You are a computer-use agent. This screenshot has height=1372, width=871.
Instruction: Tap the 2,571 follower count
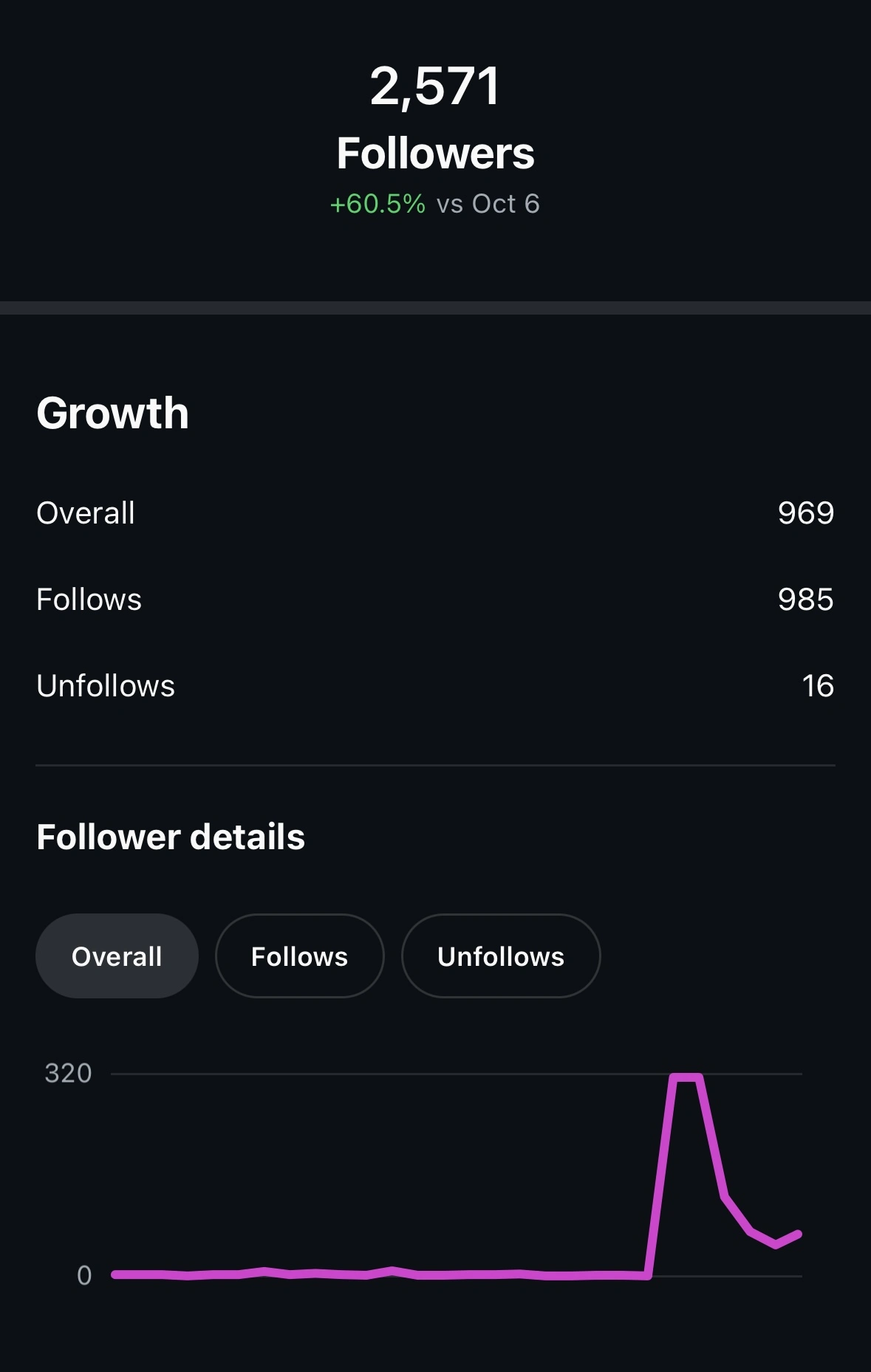coord(435,86)
